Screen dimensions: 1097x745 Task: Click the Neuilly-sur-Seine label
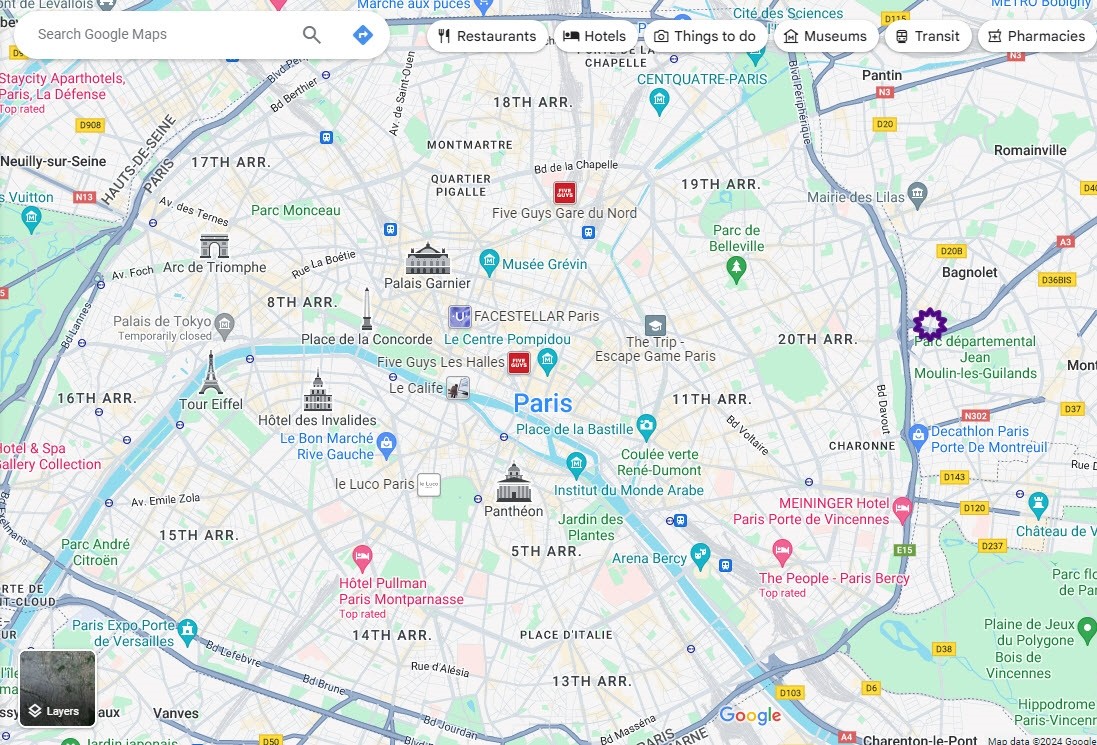[53, 161]
